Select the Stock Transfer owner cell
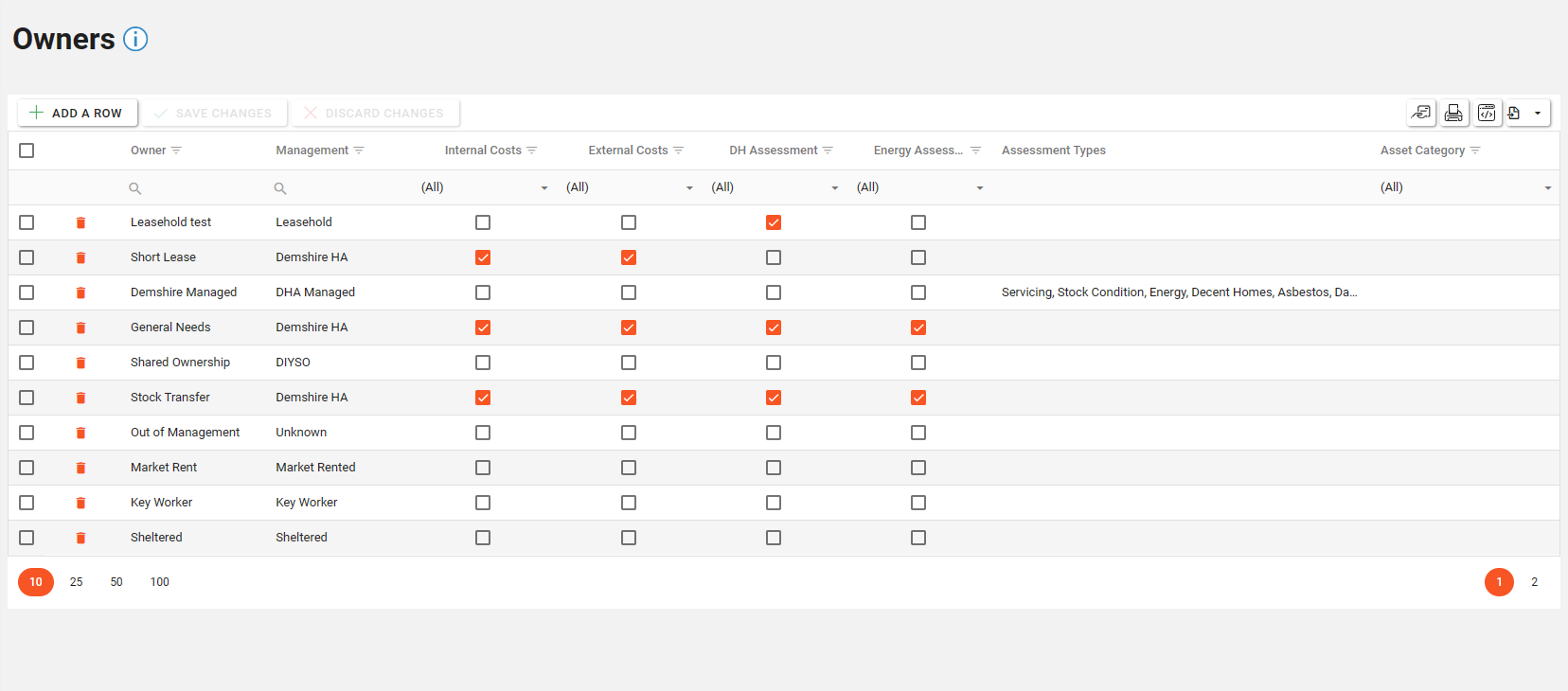 [170, 398]
